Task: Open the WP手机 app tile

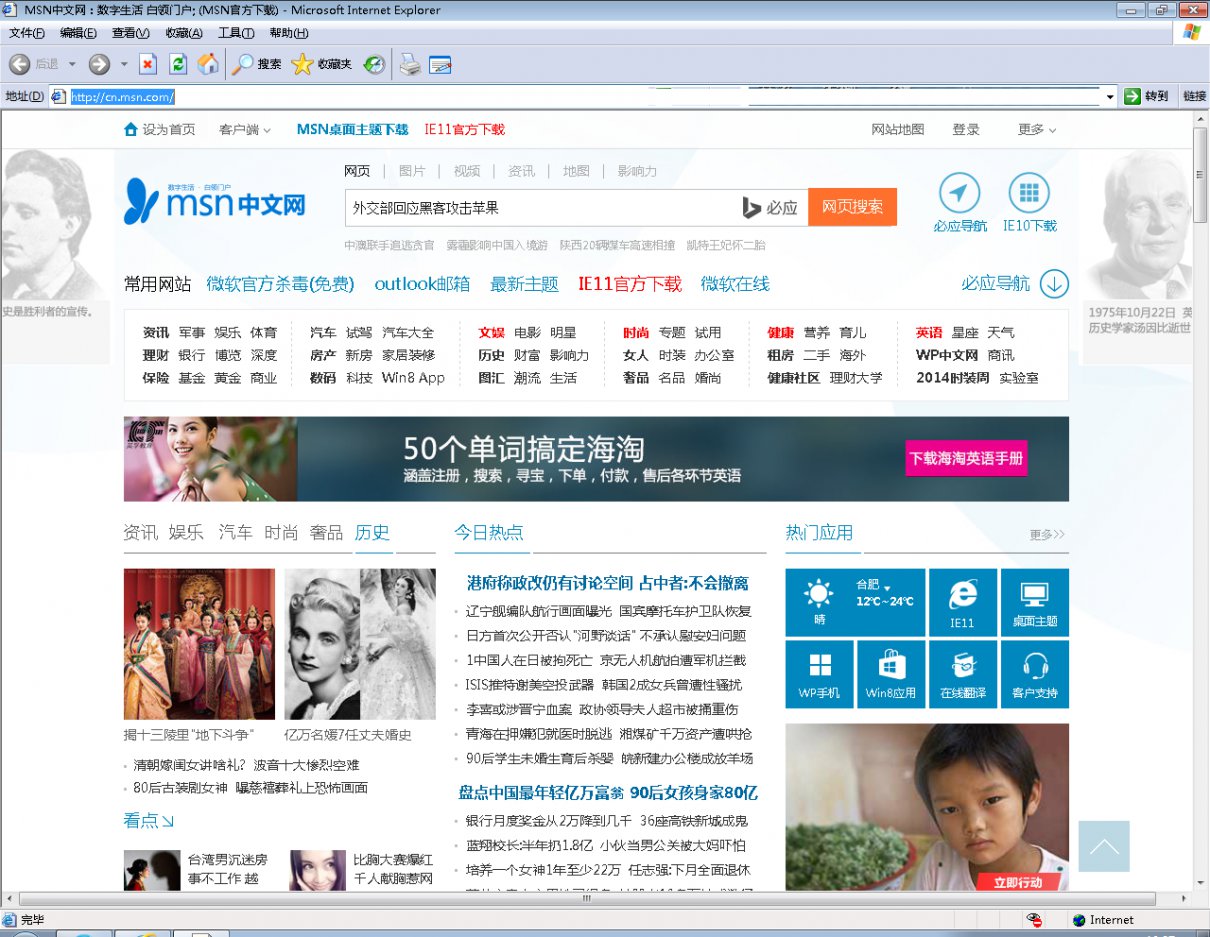Action: tap(819, 674)
